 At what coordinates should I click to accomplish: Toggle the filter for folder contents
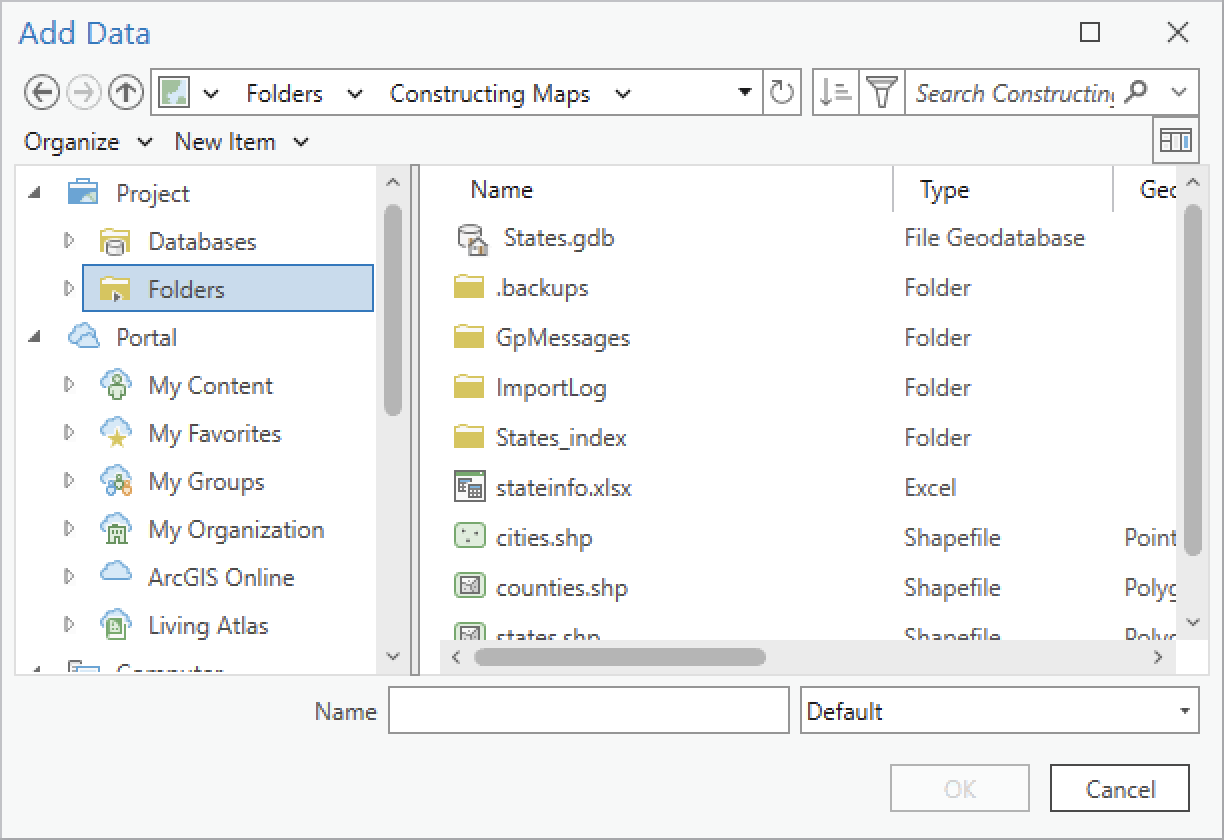point(881,92)
